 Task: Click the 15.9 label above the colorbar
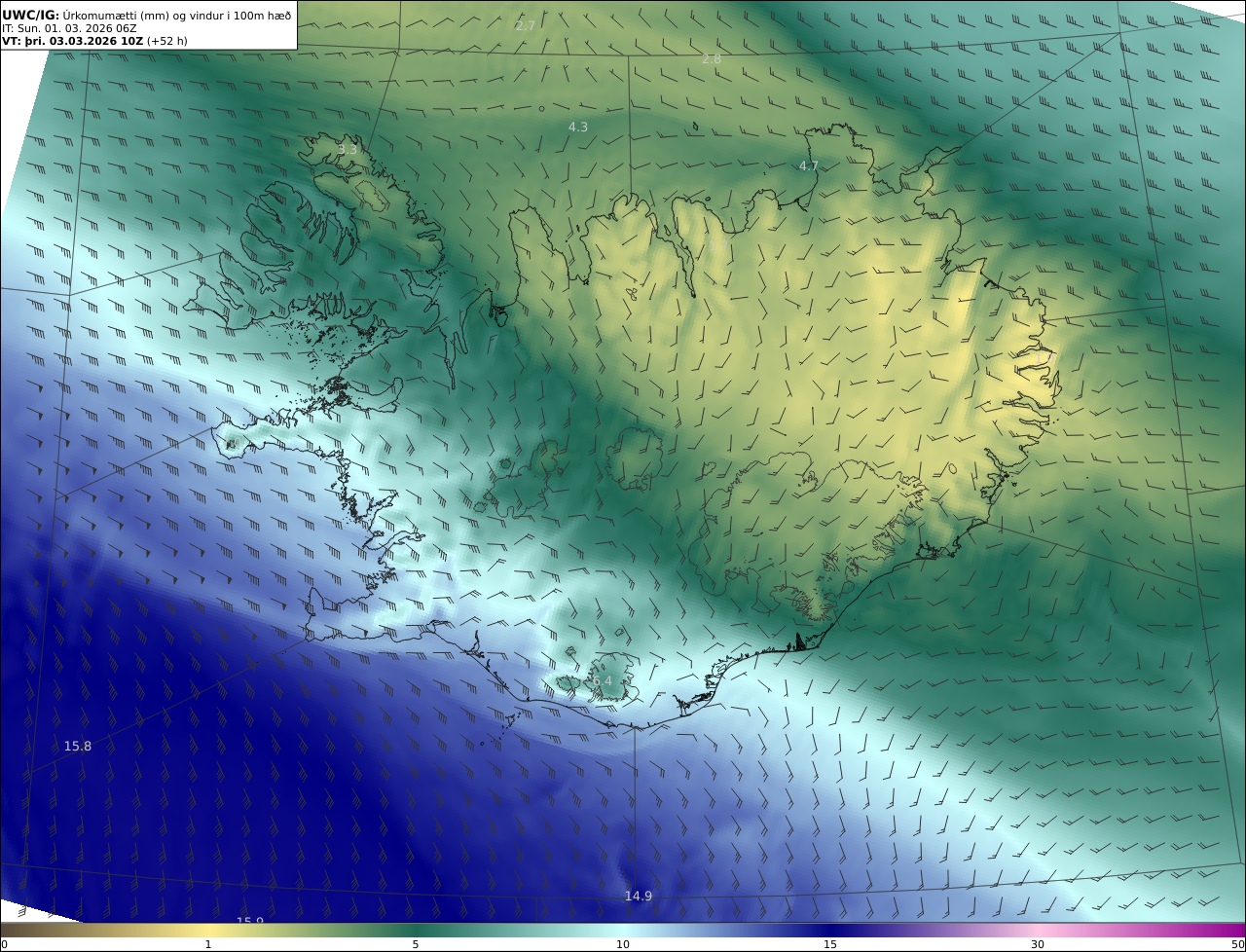click(250, 920)
